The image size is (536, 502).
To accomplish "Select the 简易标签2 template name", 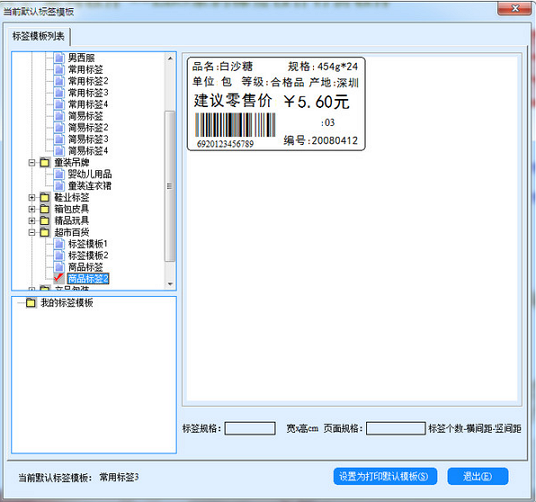I will tap(88, 127).
